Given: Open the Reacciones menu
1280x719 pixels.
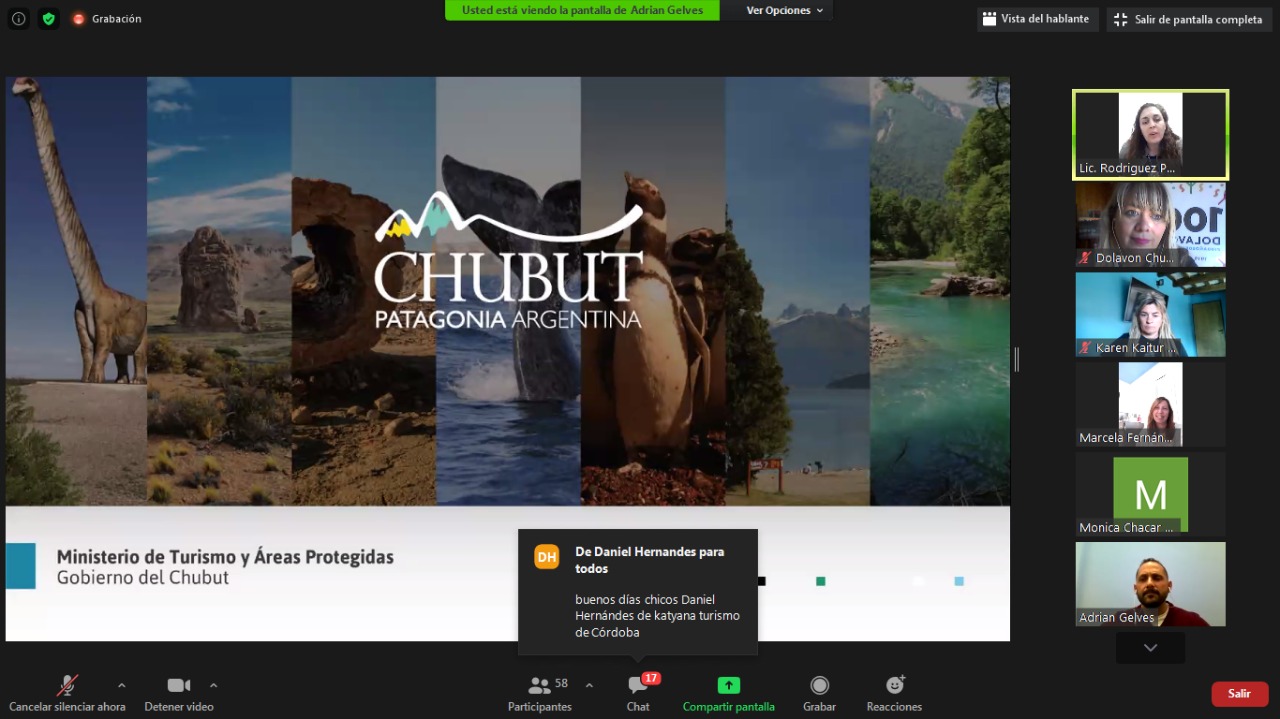Looking at the screenshot, I should coord(894,692).
